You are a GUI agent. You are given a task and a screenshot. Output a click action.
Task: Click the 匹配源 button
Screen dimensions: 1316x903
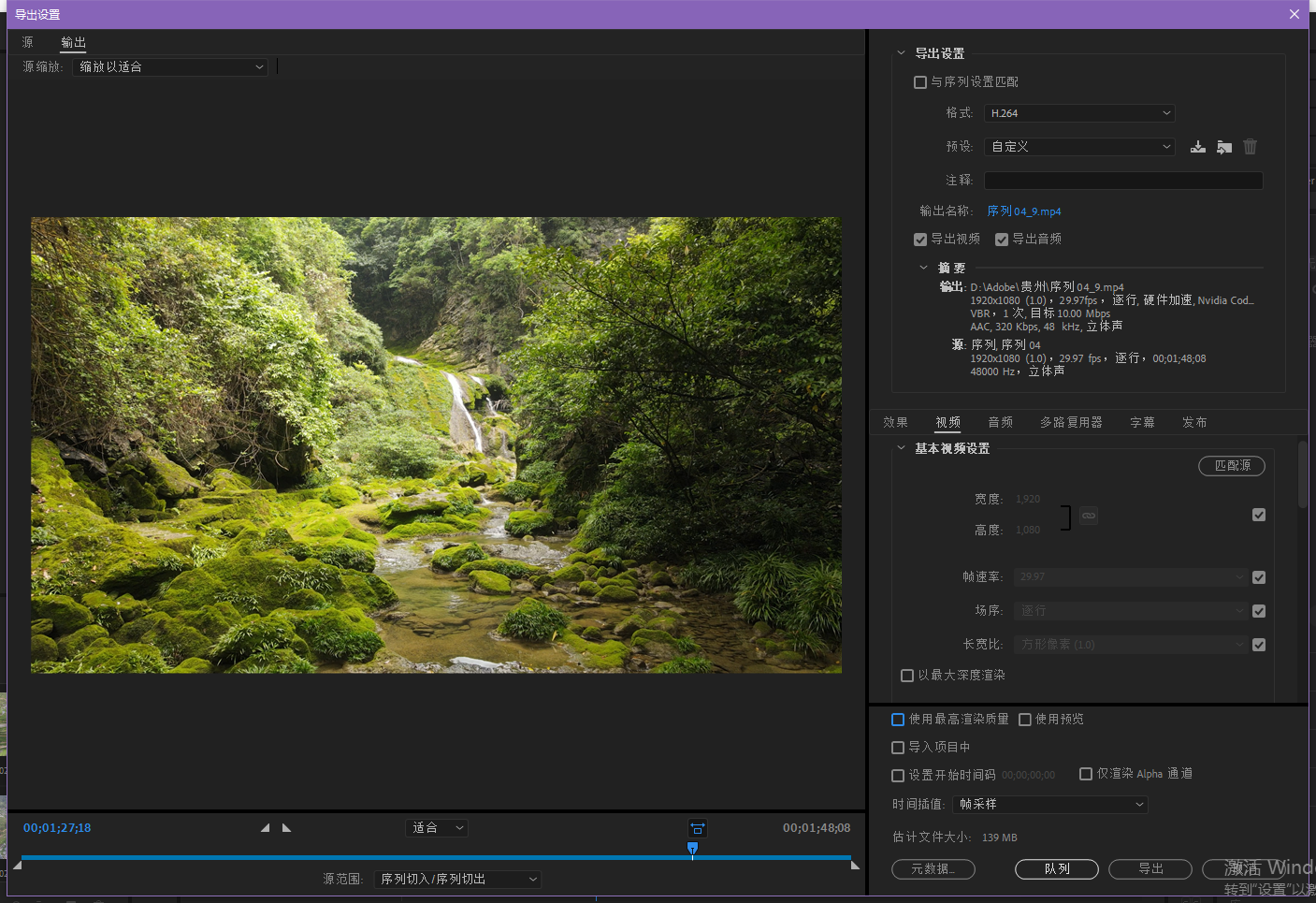click(1232, 466)
